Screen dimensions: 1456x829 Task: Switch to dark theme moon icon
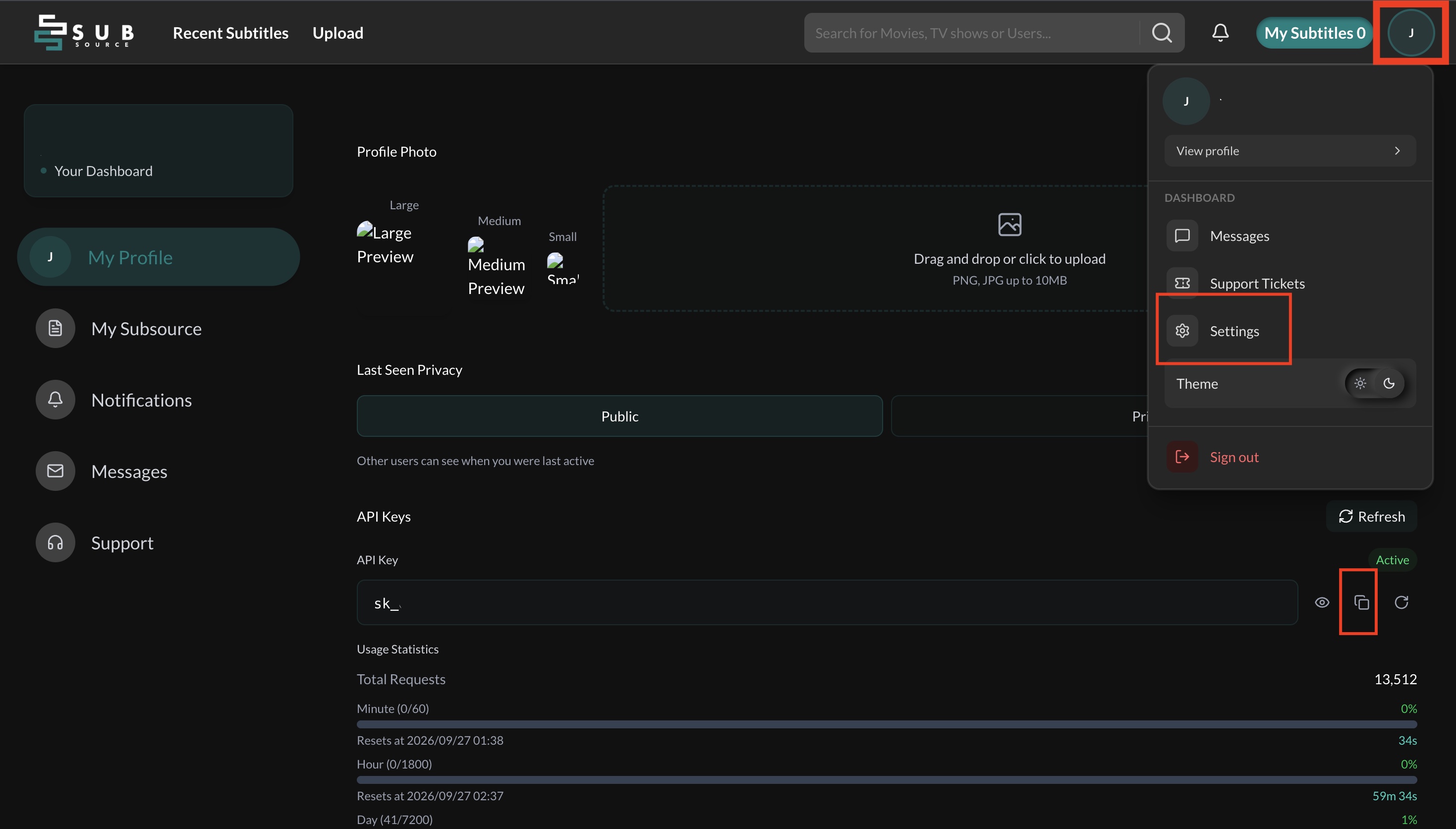1389,383
